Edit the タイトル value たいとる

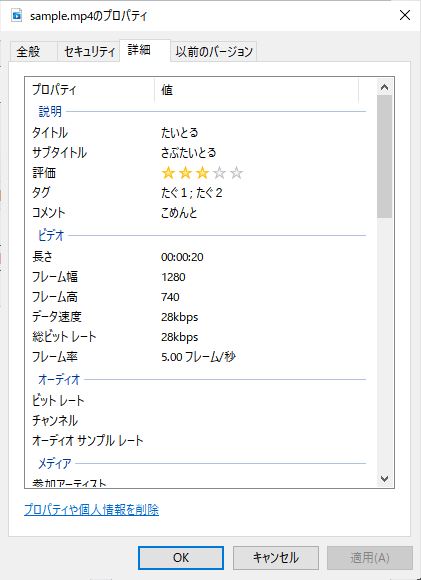click(x=180, y=132)
